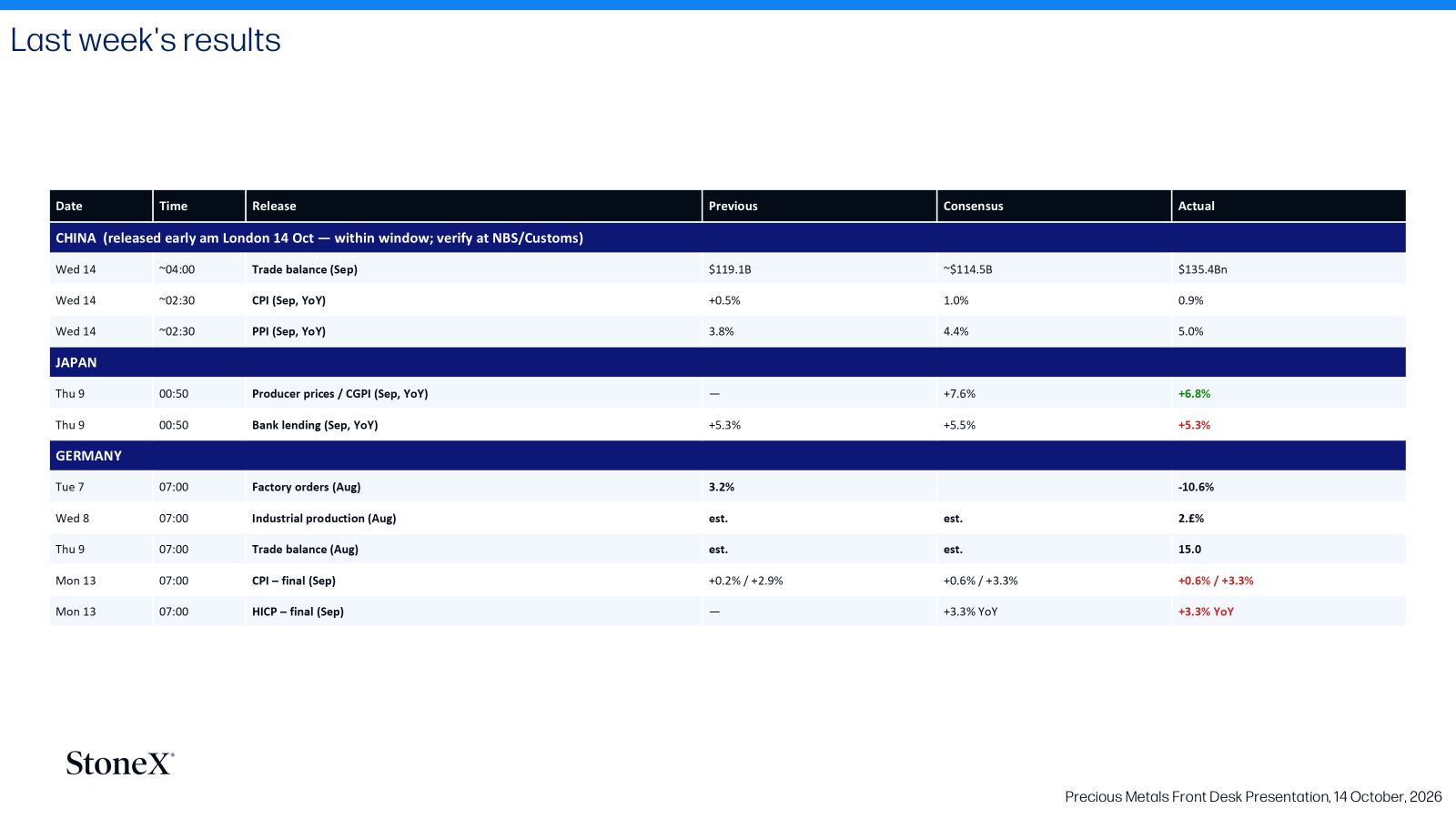
Task: Click the "Time" column header
Action: [x=199, y=206]
